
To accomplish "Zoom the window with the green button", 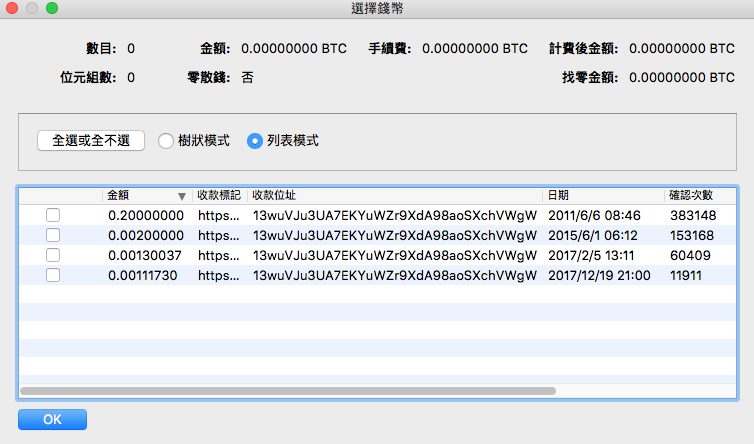I will 52,8.
